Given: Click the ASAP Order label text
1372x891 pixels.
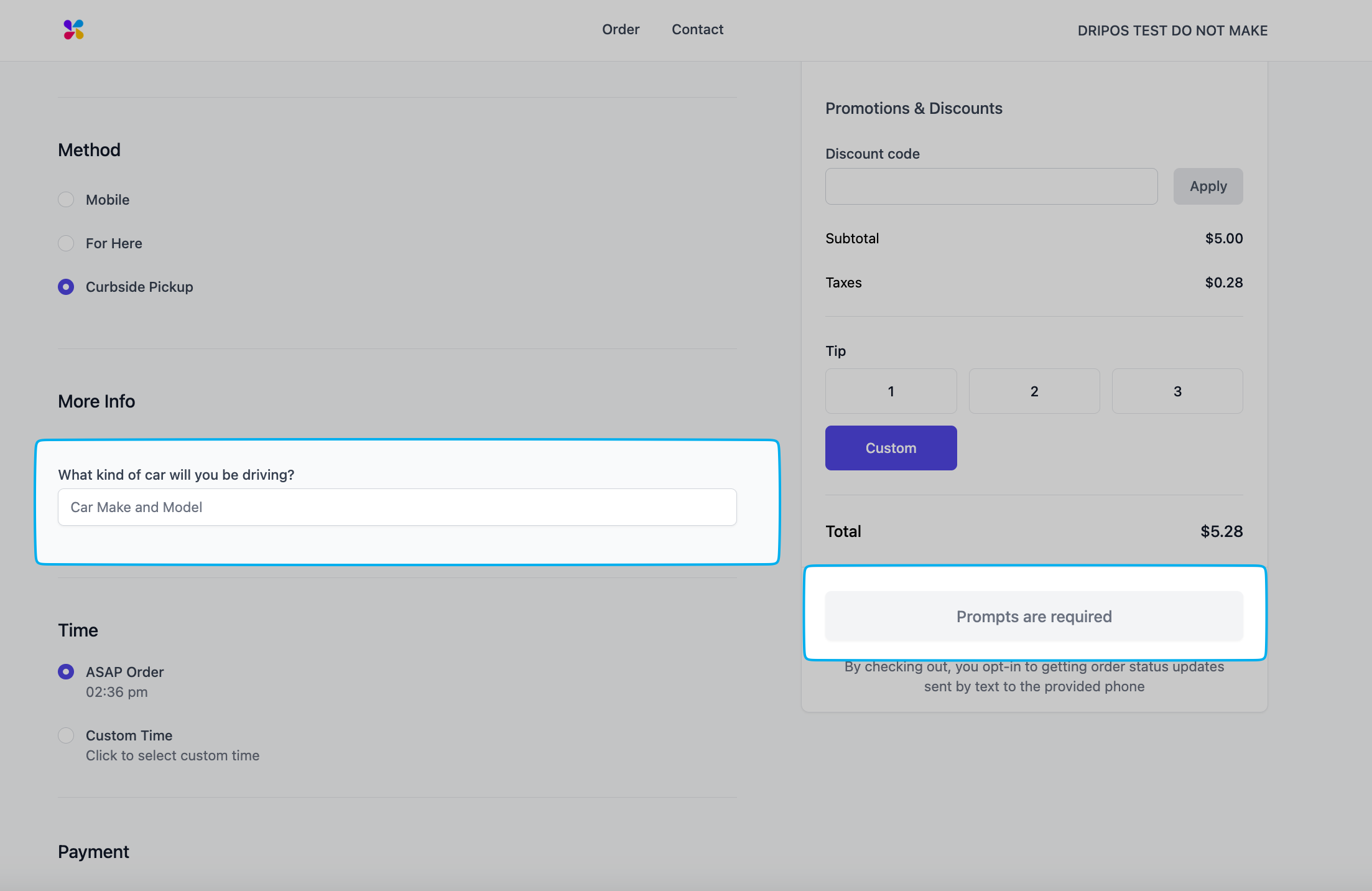Looking at the screenshot, I should click(x=124, y=672).
